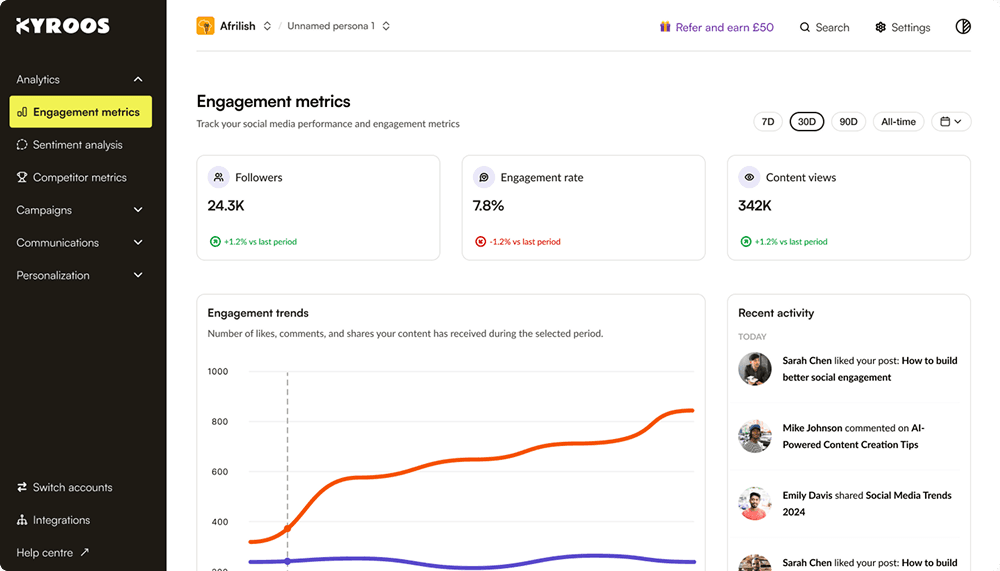Open the calendar date picker dropdown

click(x=952, y=122)
